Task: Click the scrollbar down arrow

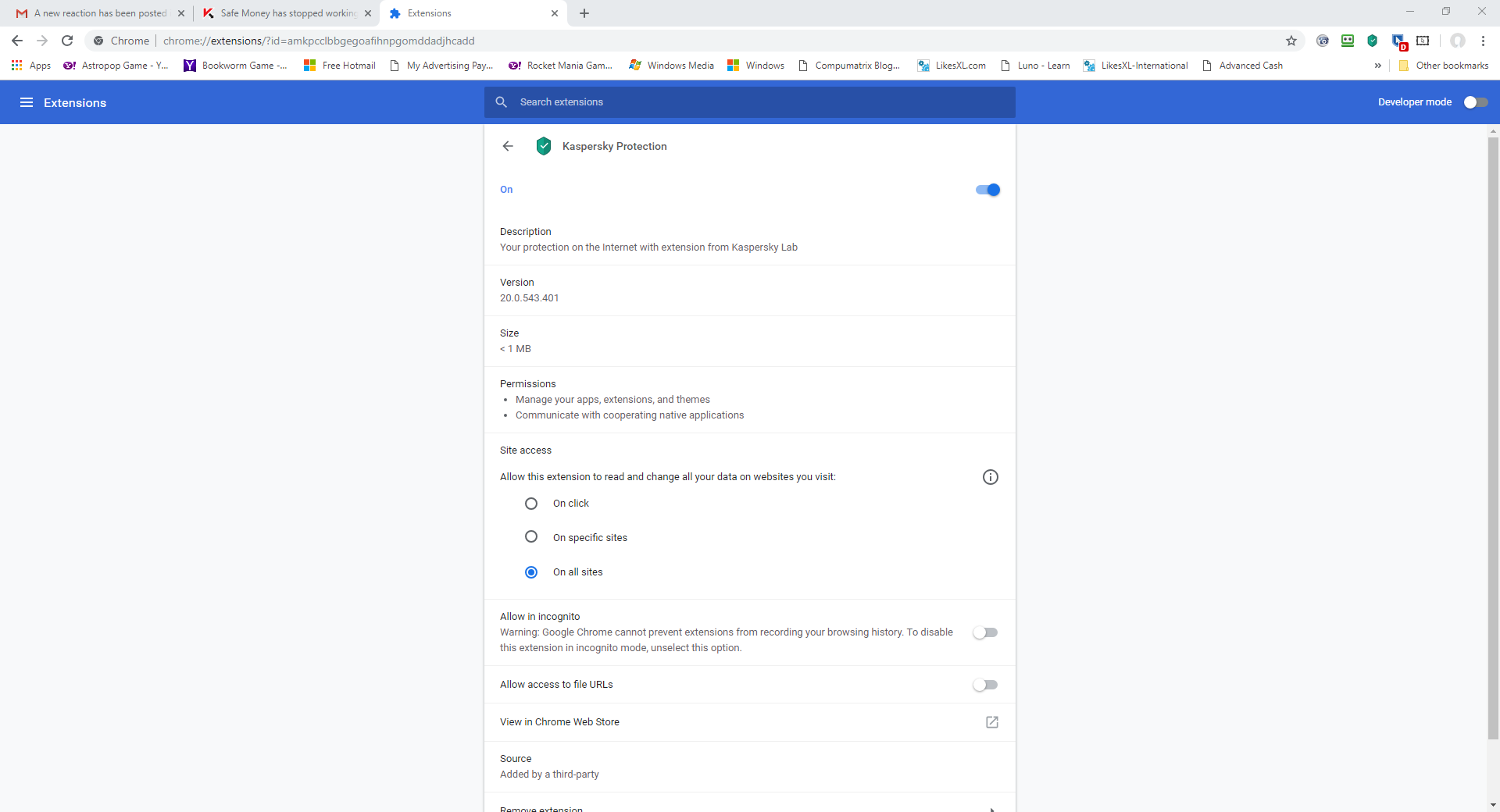Action: click(1493, 805)
